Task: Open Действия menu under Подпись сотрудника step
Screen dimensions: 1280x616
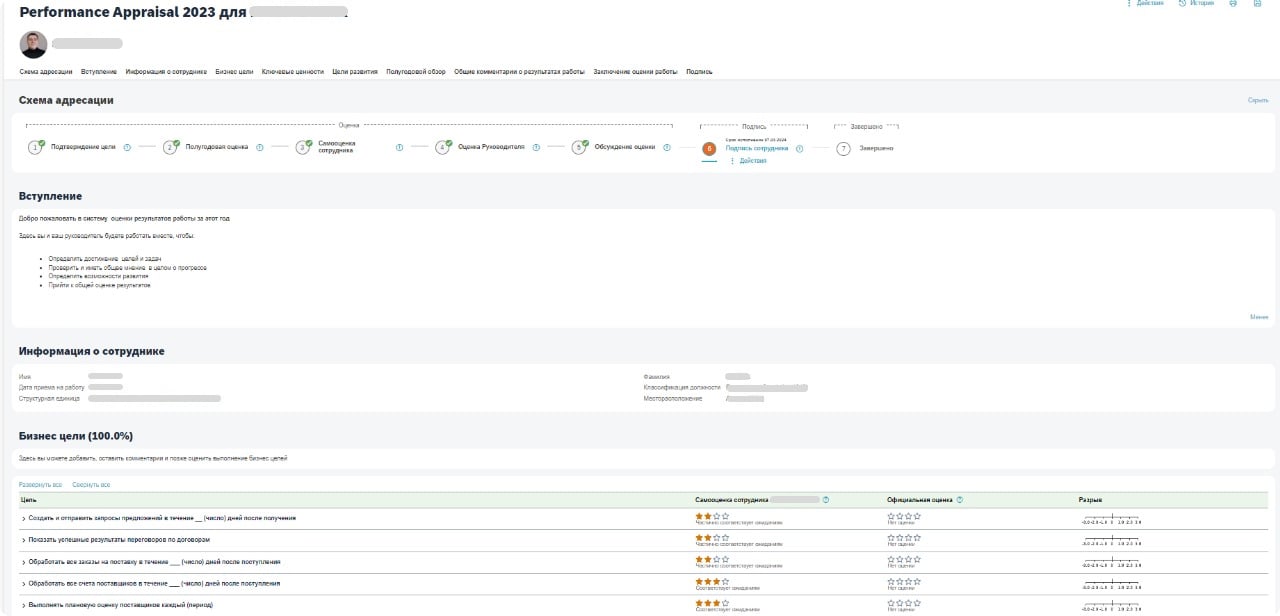Action: [x=749, y=161]
